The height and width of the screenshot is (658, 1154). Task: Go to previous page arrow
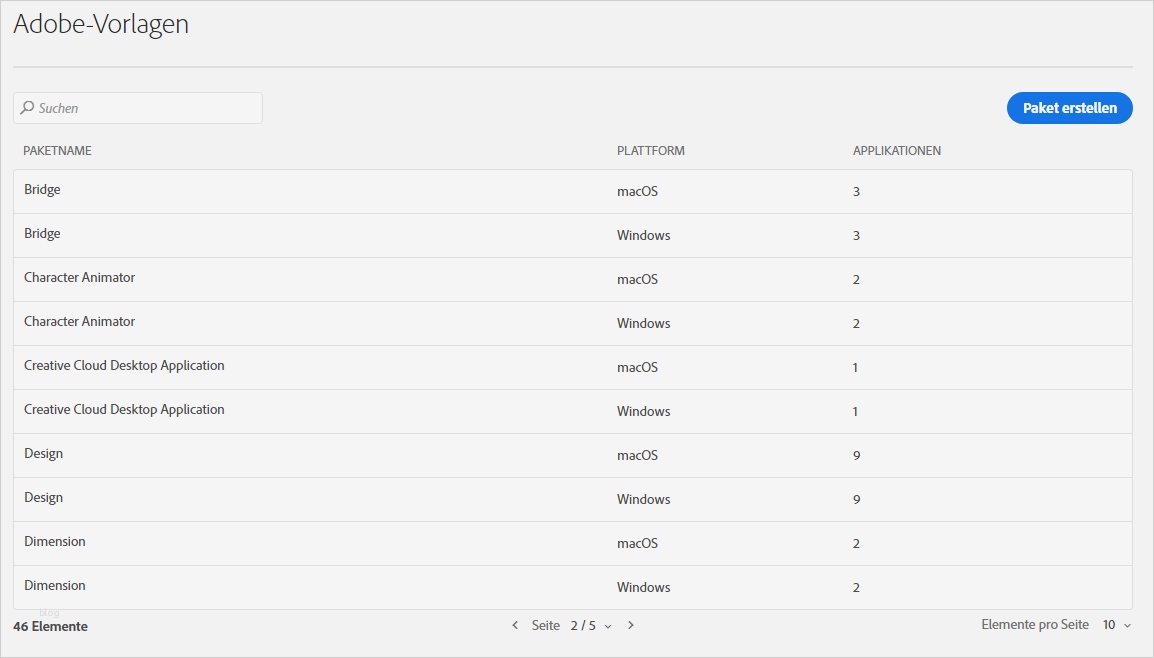pyautogui.click(x=515, y=625)
